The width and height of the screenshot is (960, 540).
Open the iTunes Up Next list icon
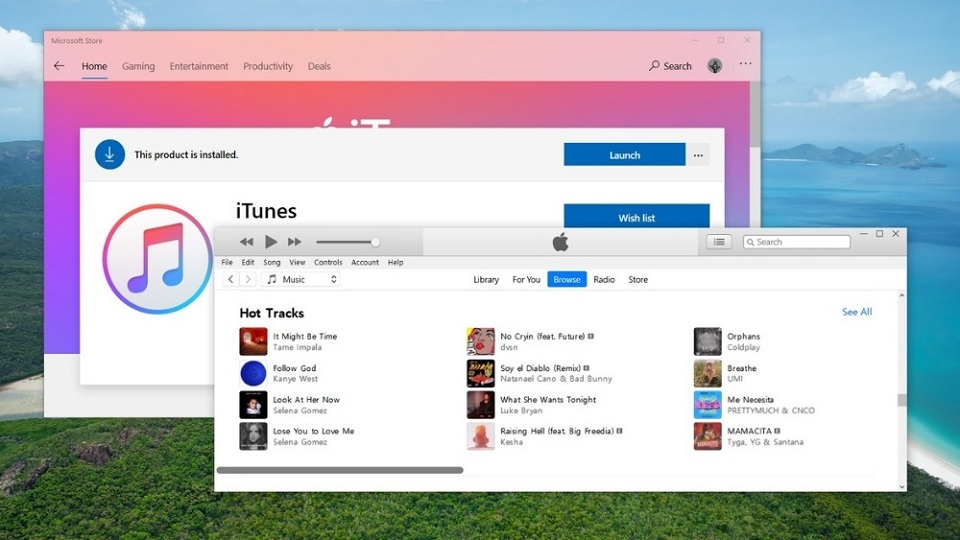(719, 242)
